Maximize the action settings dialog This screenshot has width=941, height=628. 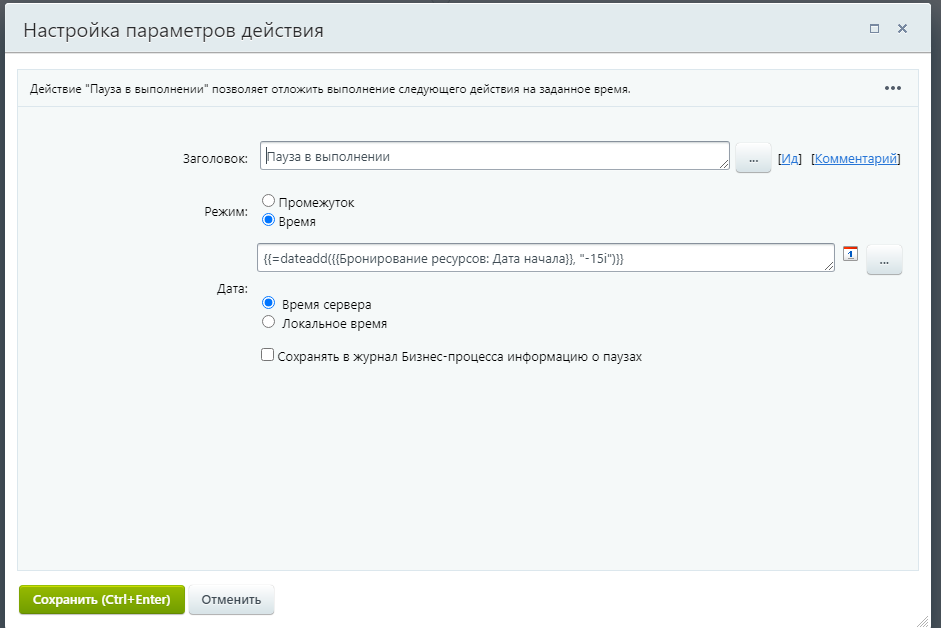click(874, 29)
